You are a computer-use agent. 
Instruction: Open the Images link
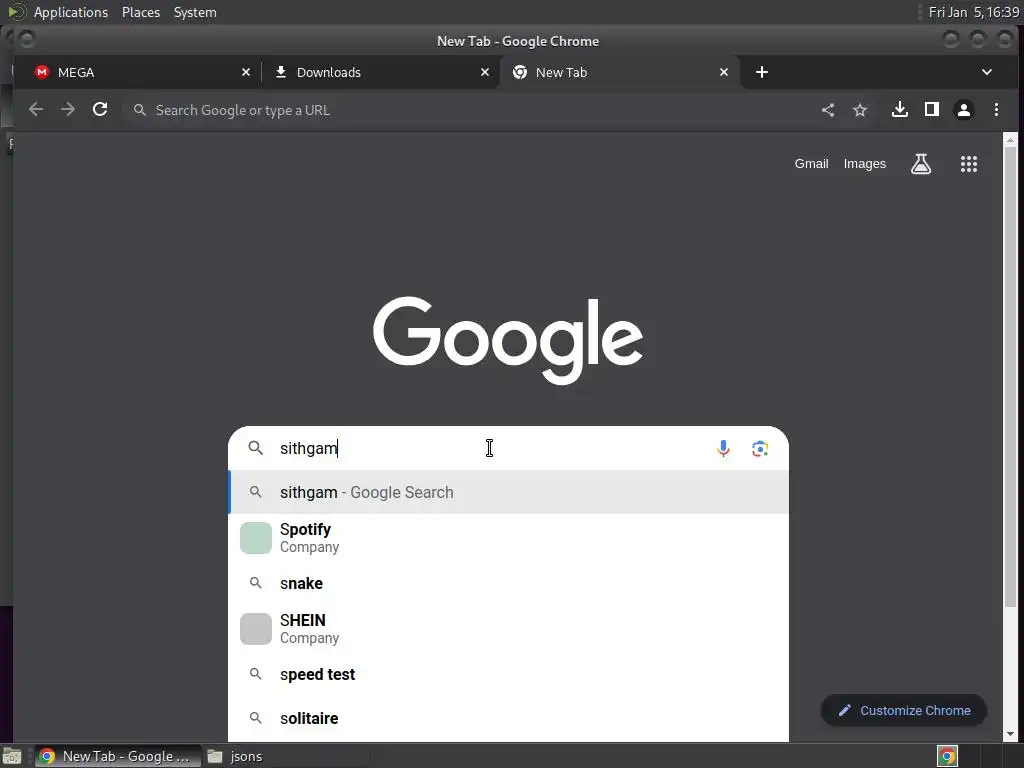865,164
